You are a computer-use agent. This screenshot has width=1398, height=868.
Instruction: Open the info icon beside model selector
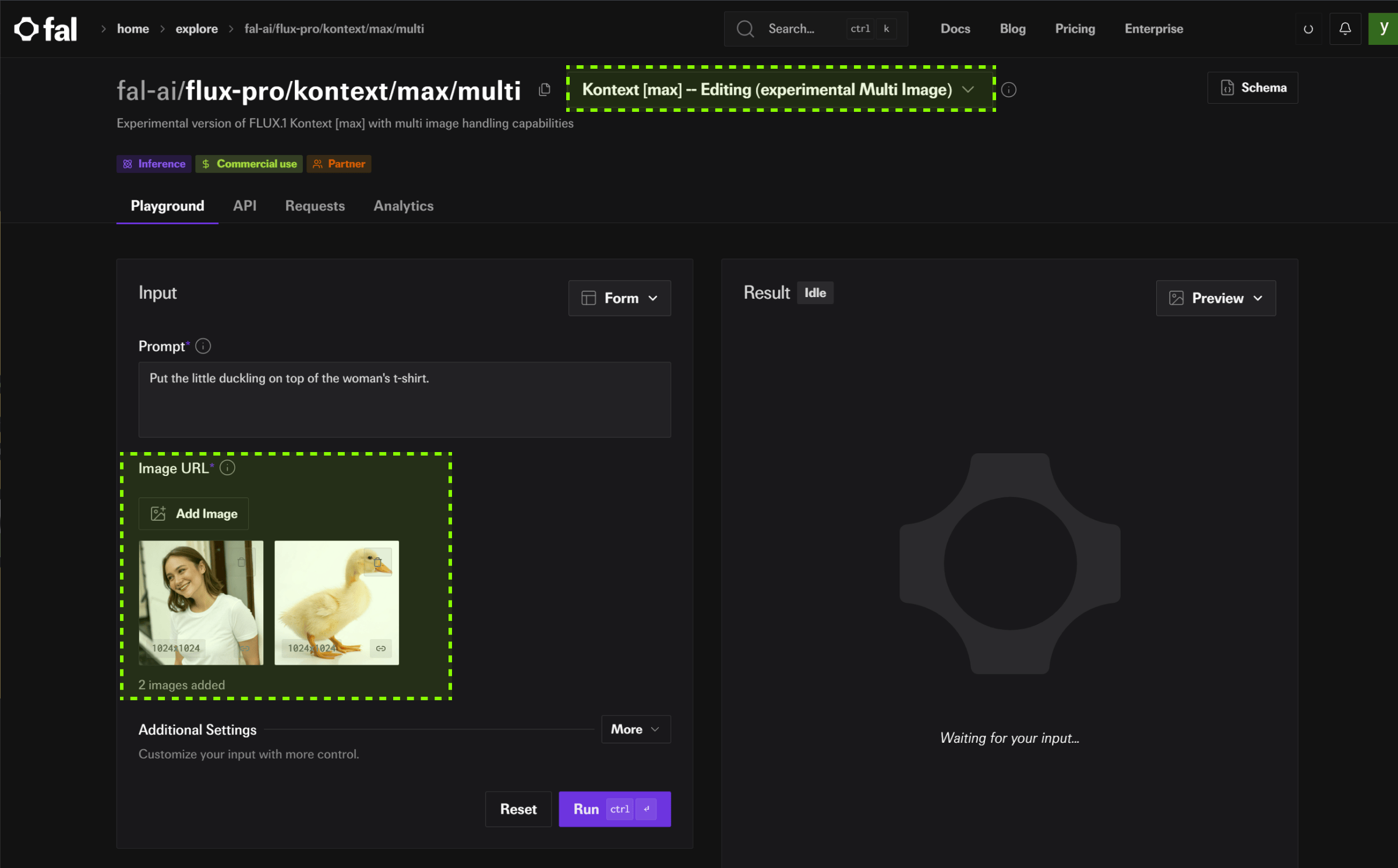[1009, 90]
